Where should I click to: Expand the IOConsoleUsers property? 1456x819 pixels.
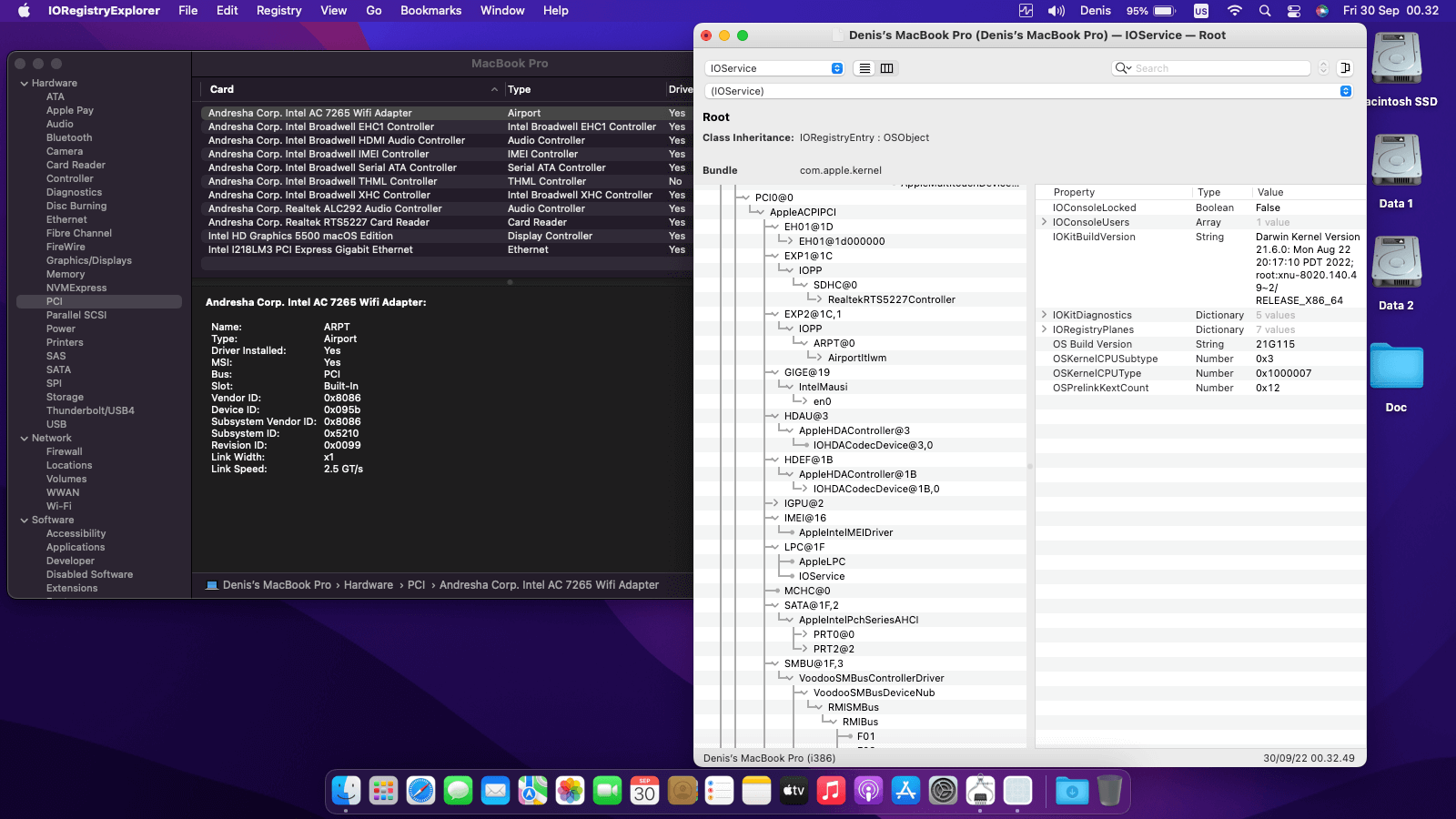1044,222
